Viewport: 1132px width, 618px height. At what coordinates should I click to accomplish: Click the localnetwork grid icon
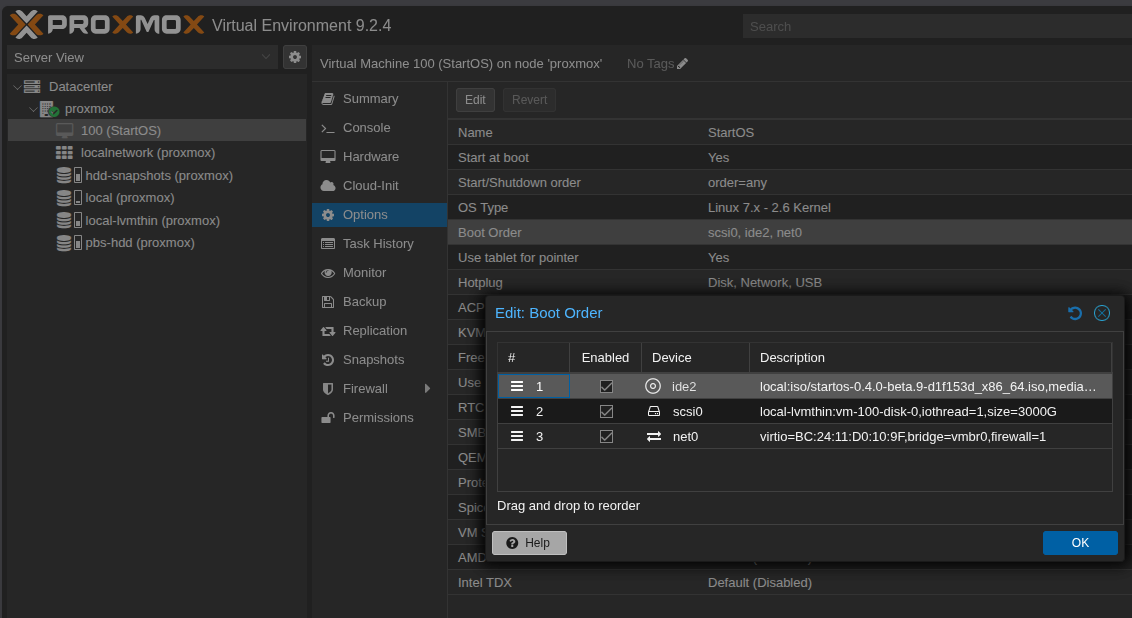click(64, 153)
